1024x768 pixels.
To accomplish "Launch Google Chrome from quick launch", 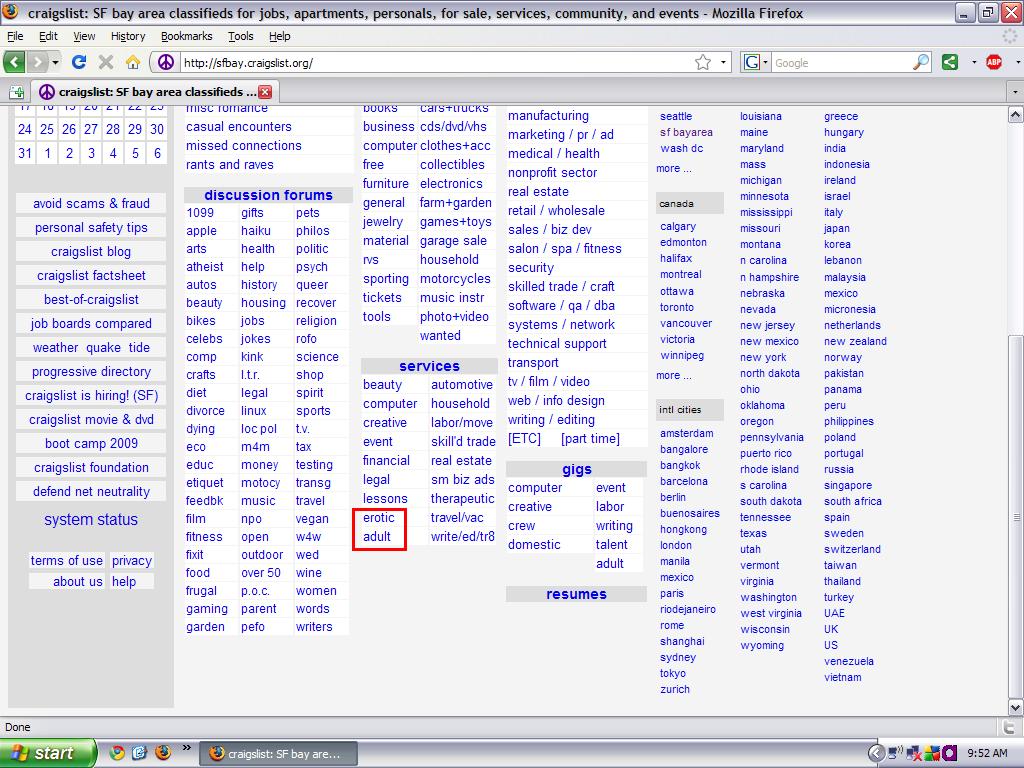I will (x=117, y=753).
